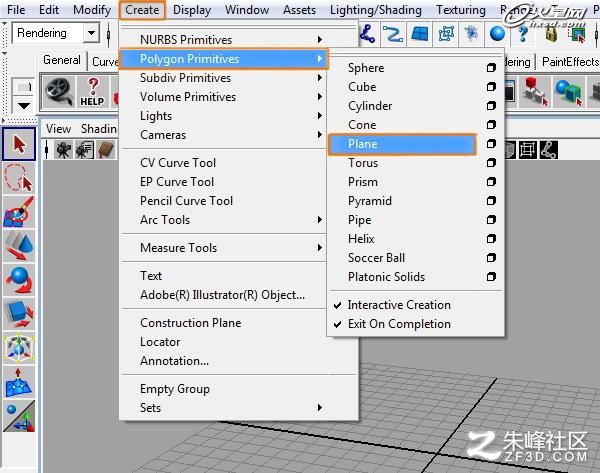Activate the Rotate tool
600x473 pixels.
coord(19,280)
